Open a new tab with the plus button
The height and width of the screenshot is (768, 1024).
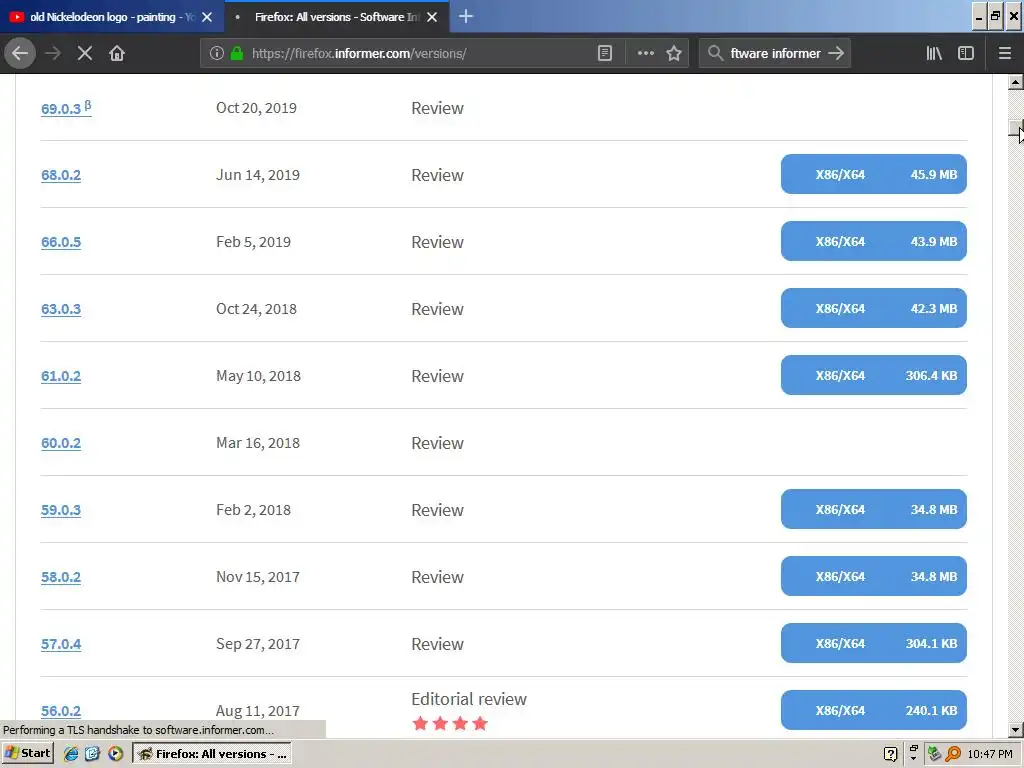pos(466,16)
